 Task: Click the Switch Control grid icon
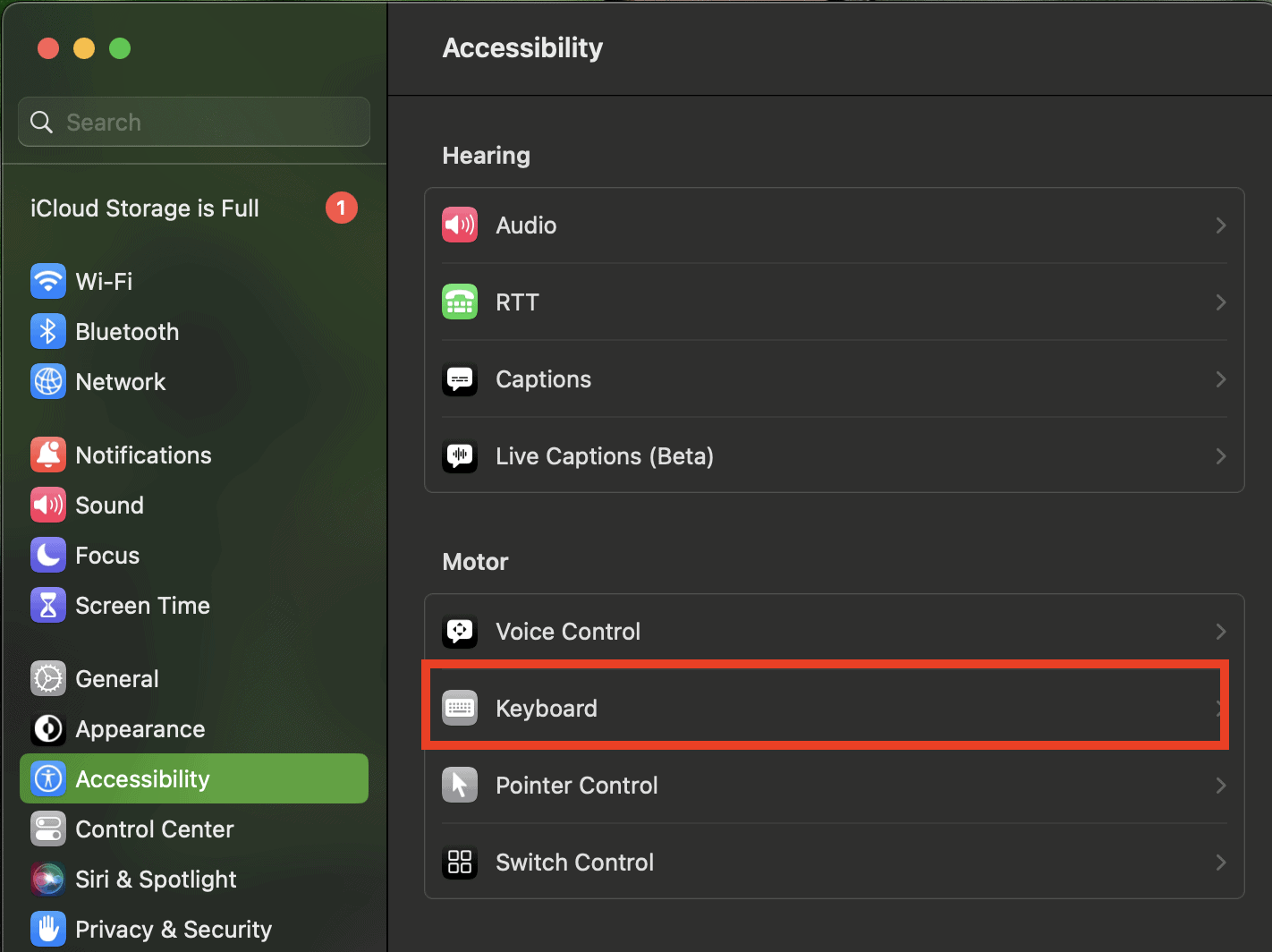point(460,862)
